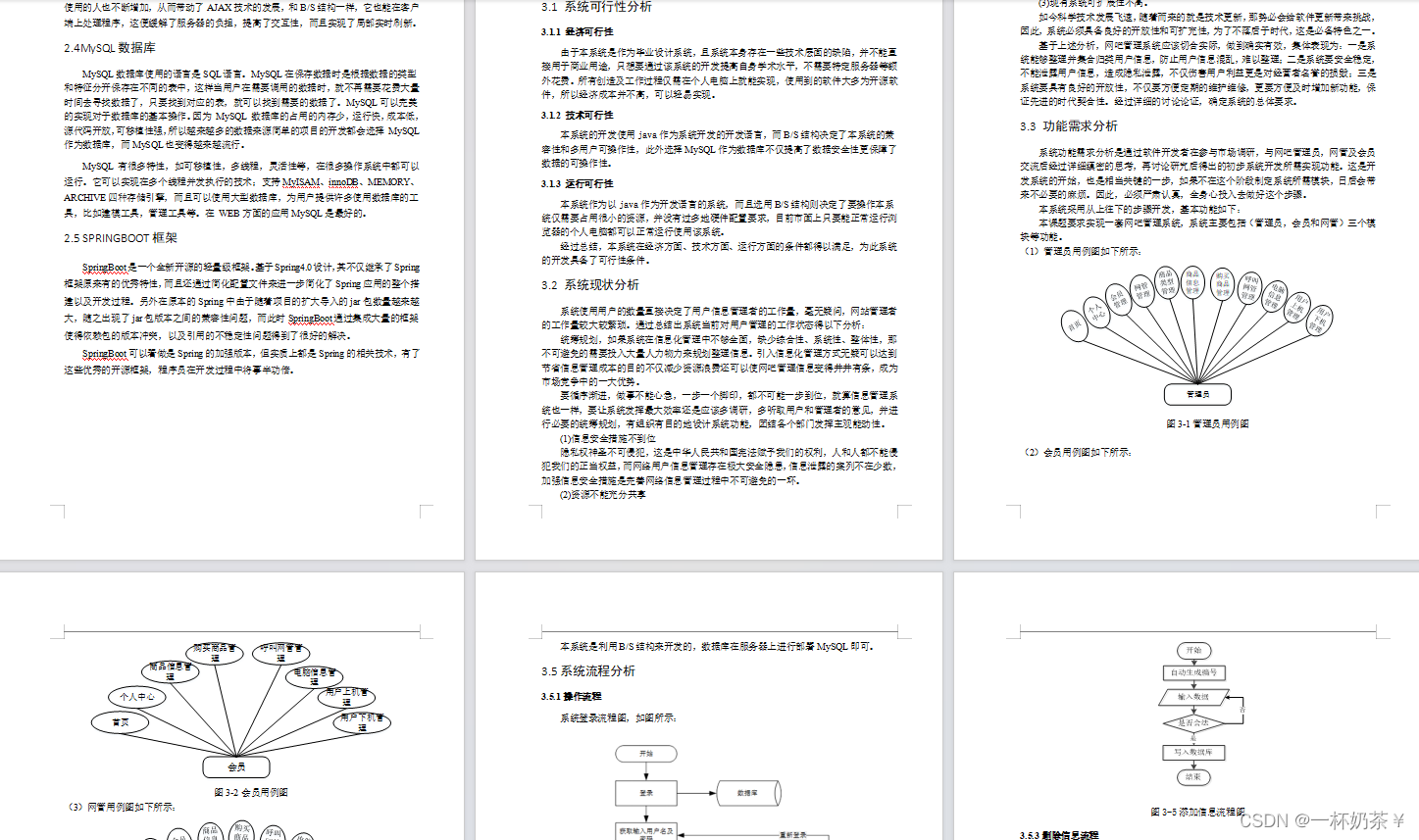Select the '是否合法' decision diamond
The image size is (1419, 840).
click(x=1193, y=723)
